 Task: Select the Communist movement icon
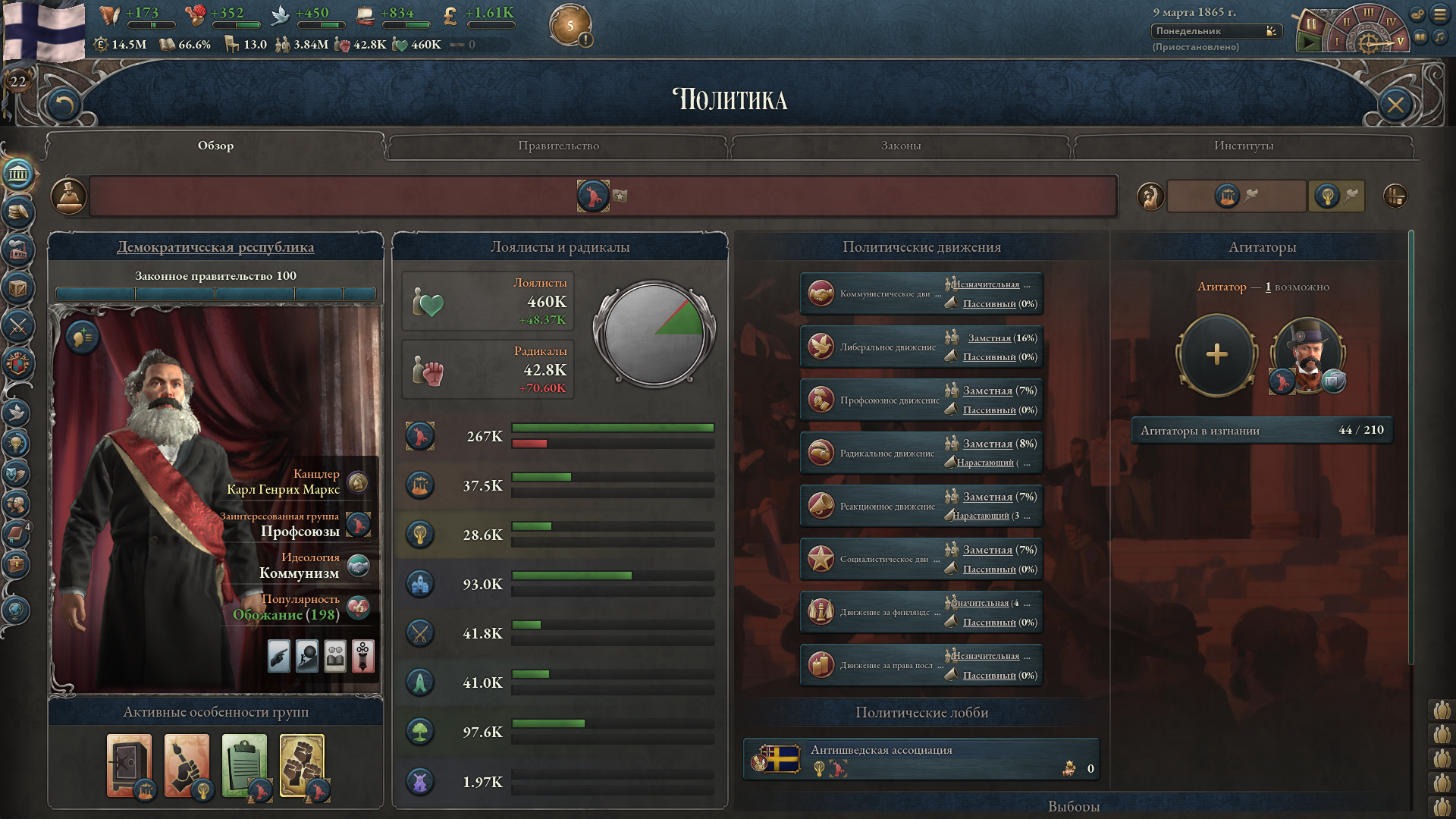(x=821, y=293)
